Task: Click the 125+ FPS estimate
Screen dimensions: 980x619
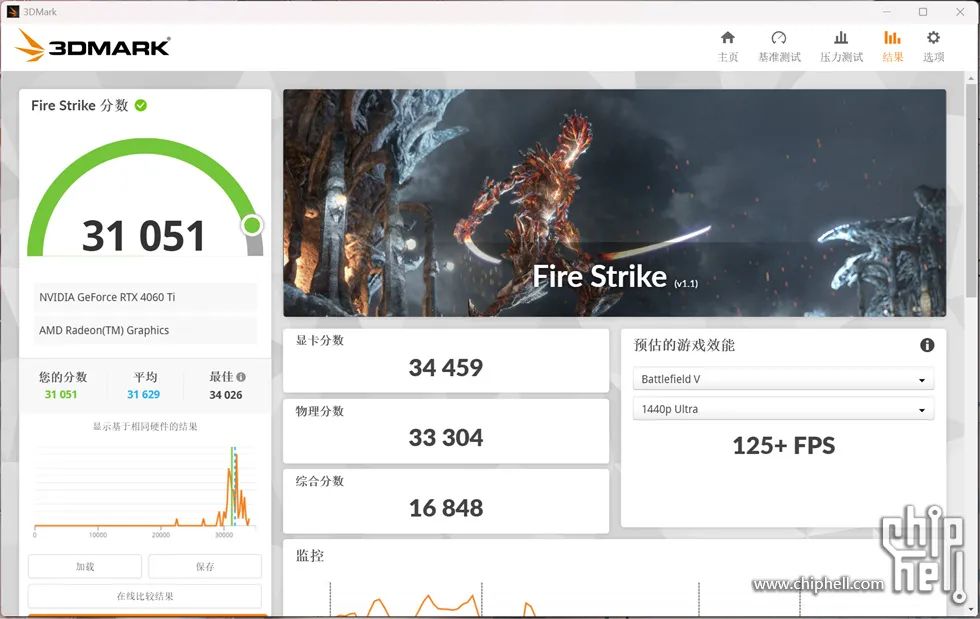Action: click(784, 446)
